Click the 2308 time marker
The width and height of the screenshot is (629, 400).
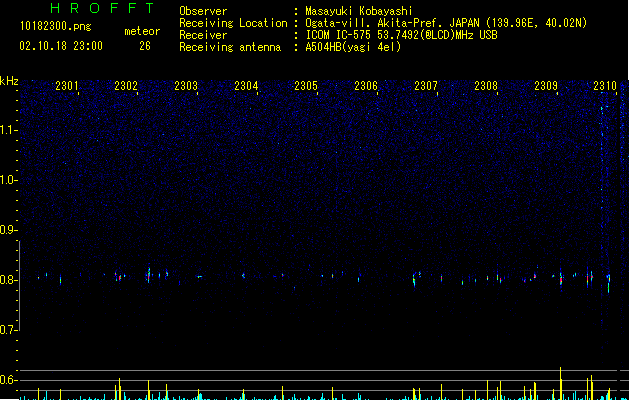486,86
